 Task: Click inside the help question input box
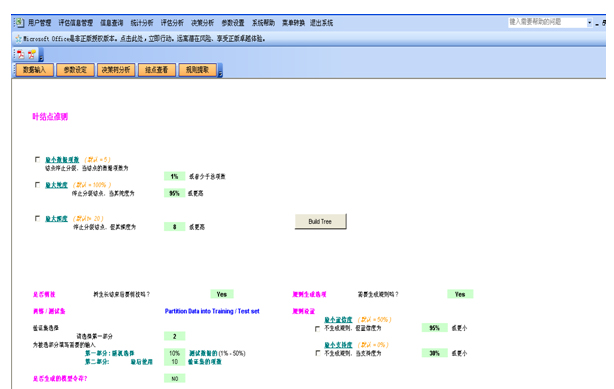coord(547,22)
